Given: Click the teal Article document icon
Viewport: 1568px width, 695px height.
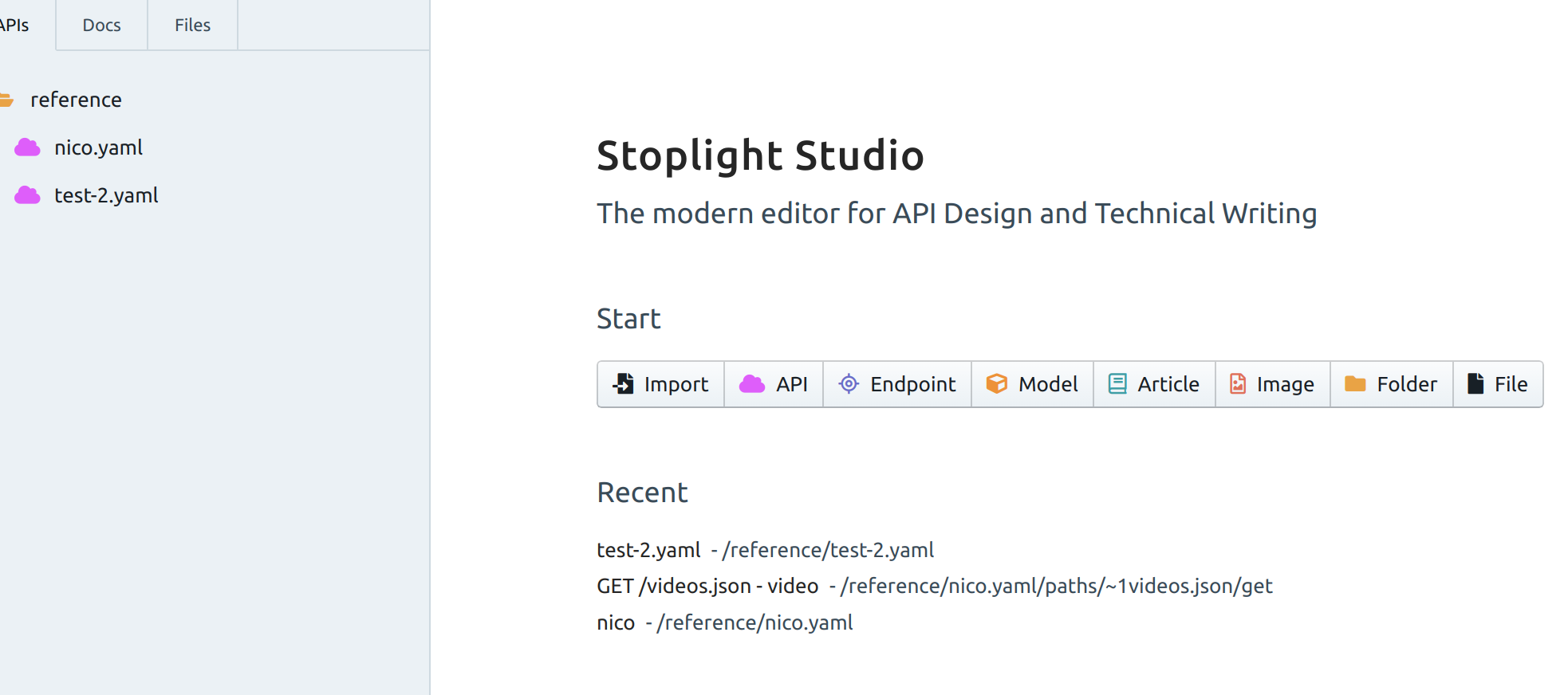Looking at the screenshot, I should (1118, 384).
